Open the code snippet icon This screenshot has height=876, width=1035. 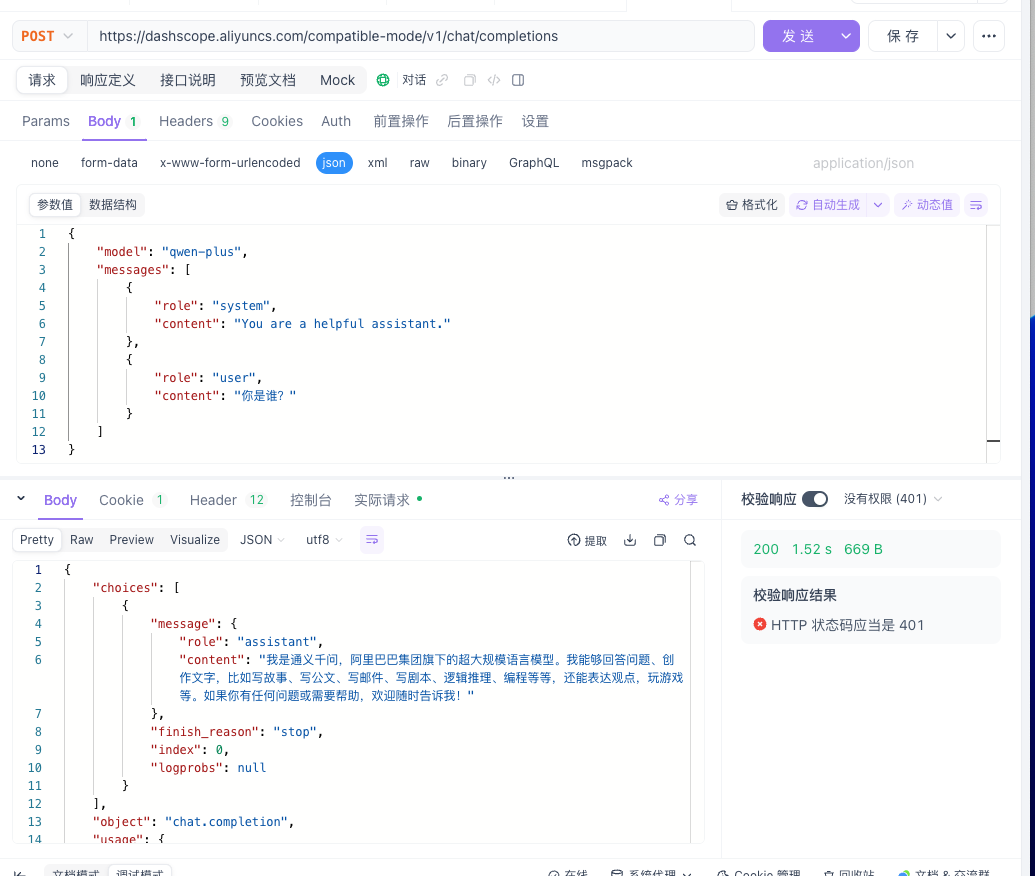(x=494, y=80)
